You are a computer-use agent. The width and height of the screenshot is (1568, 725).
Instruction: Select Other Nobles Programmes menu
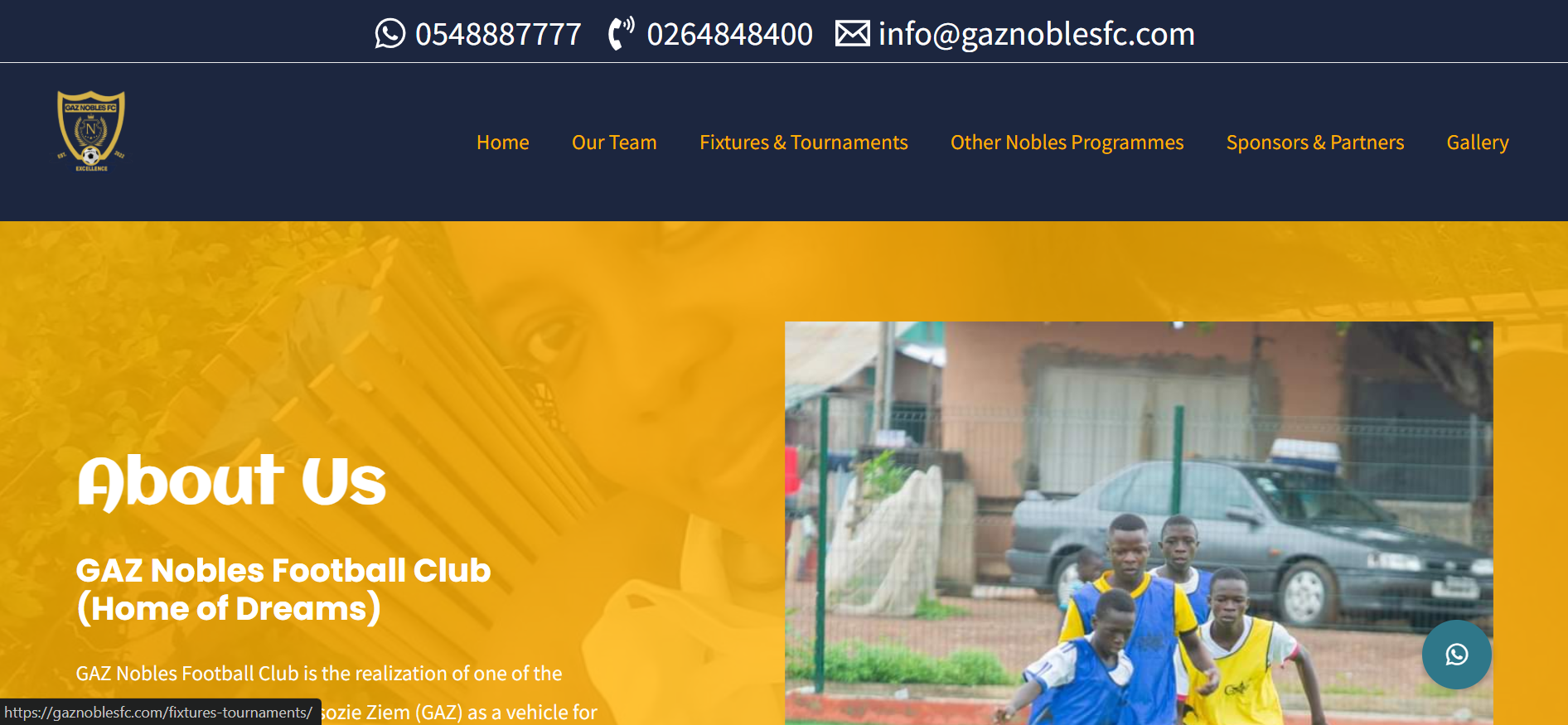tap(1067, 143)
